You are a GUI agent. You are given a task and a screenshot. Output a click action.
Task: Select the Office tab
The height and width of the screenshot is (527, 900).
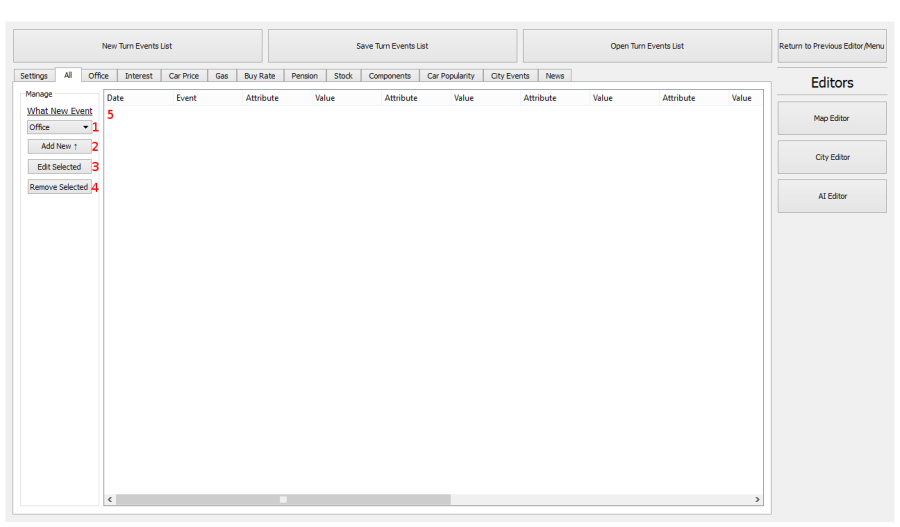point(99,76)
